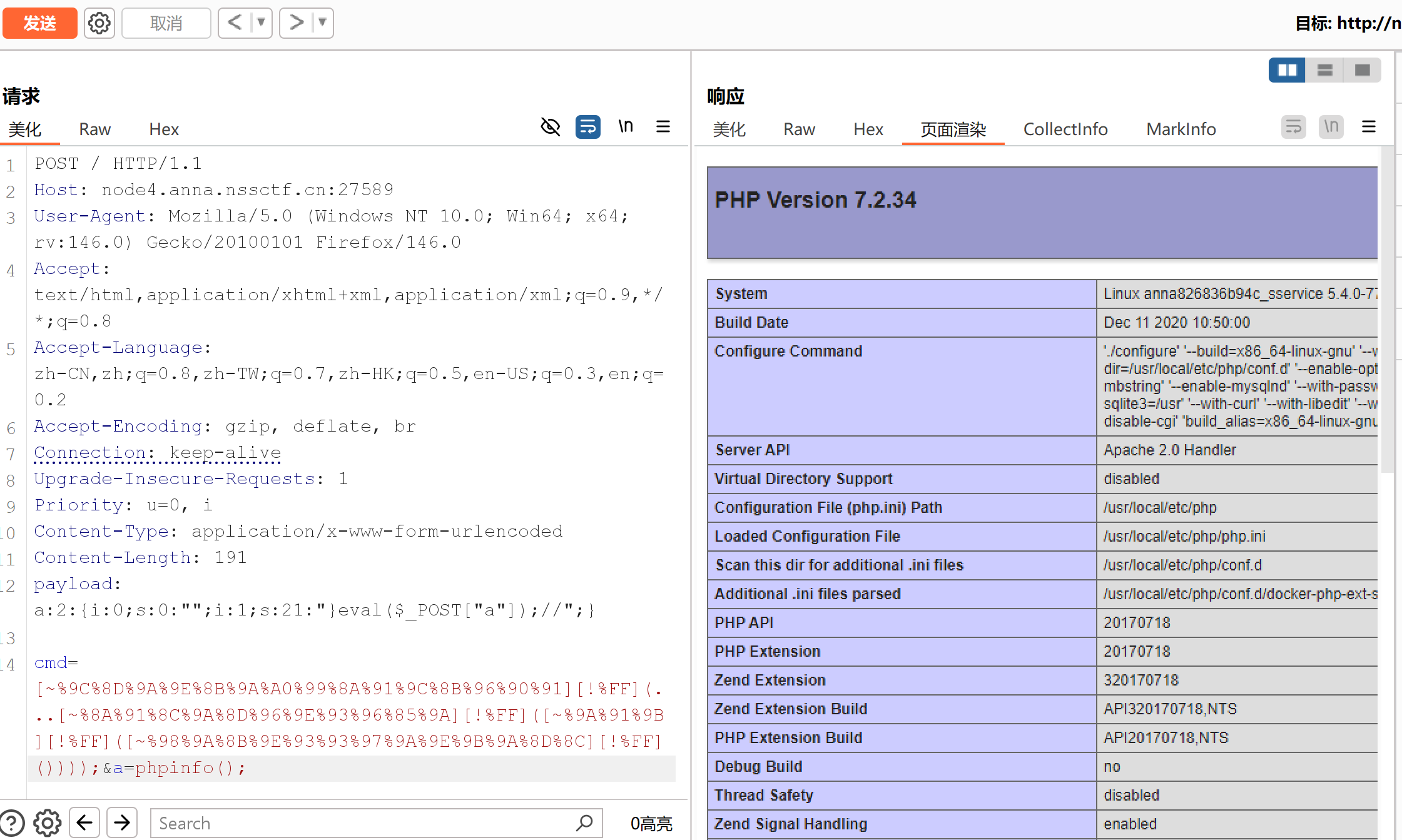Expand history back dropdown arrow
The width and height of the screenshot is (1402, 840).
(262, 23)
